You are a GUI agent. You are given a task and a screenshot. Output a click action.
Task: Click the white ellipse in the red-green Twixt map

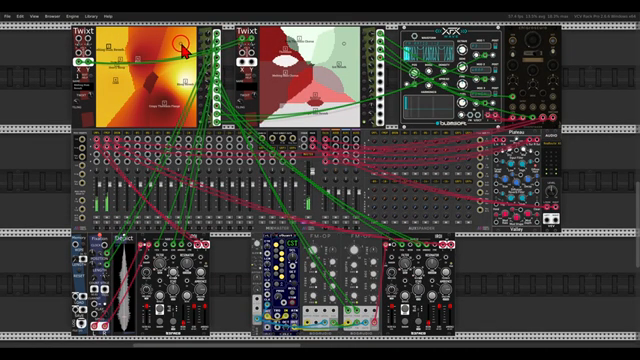coord(285,61)
